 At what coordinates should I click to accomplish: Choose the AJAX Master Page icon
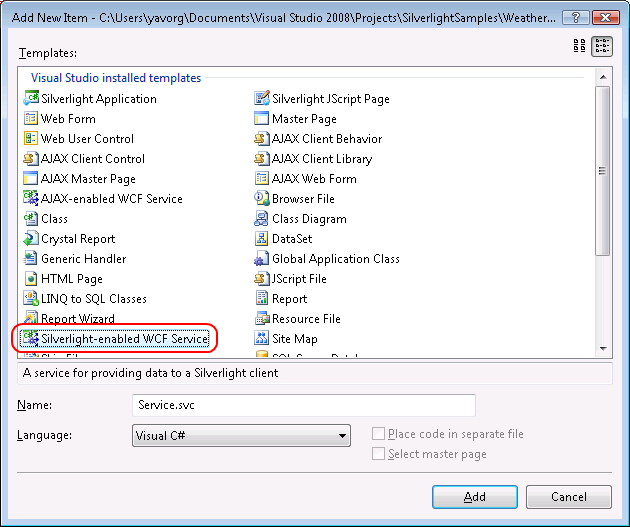pos(31,178)
